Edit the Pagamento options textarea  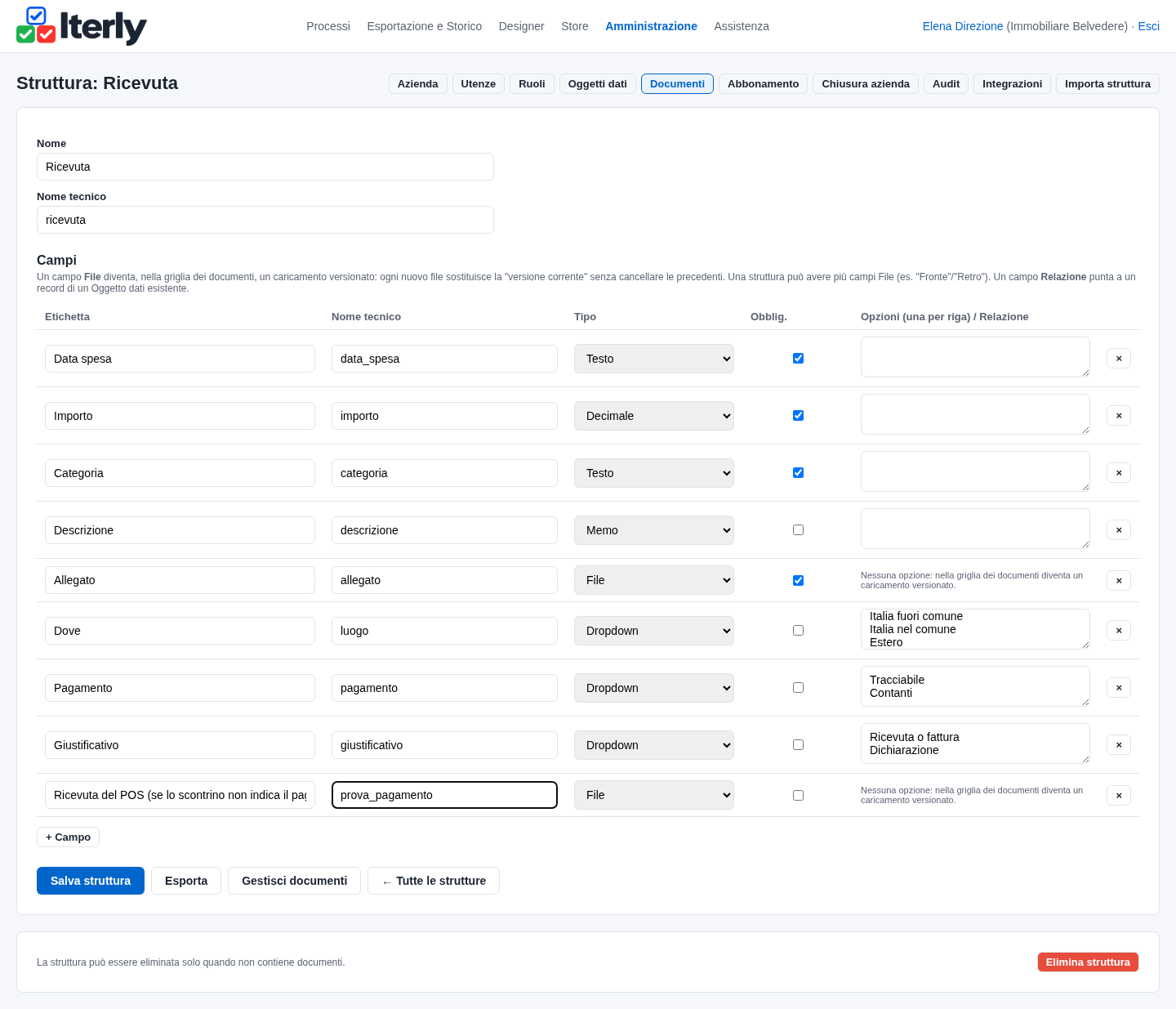(975, 686)
